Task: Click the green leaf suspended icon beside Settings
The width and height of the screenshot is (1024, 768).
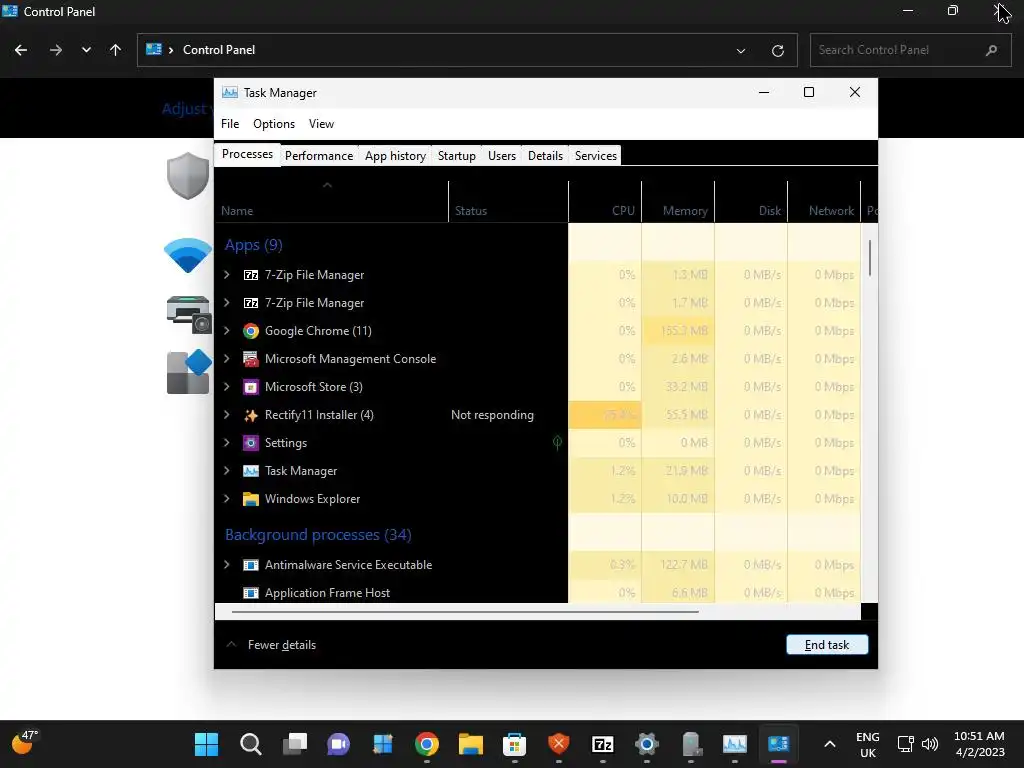Action: (557, 443)
